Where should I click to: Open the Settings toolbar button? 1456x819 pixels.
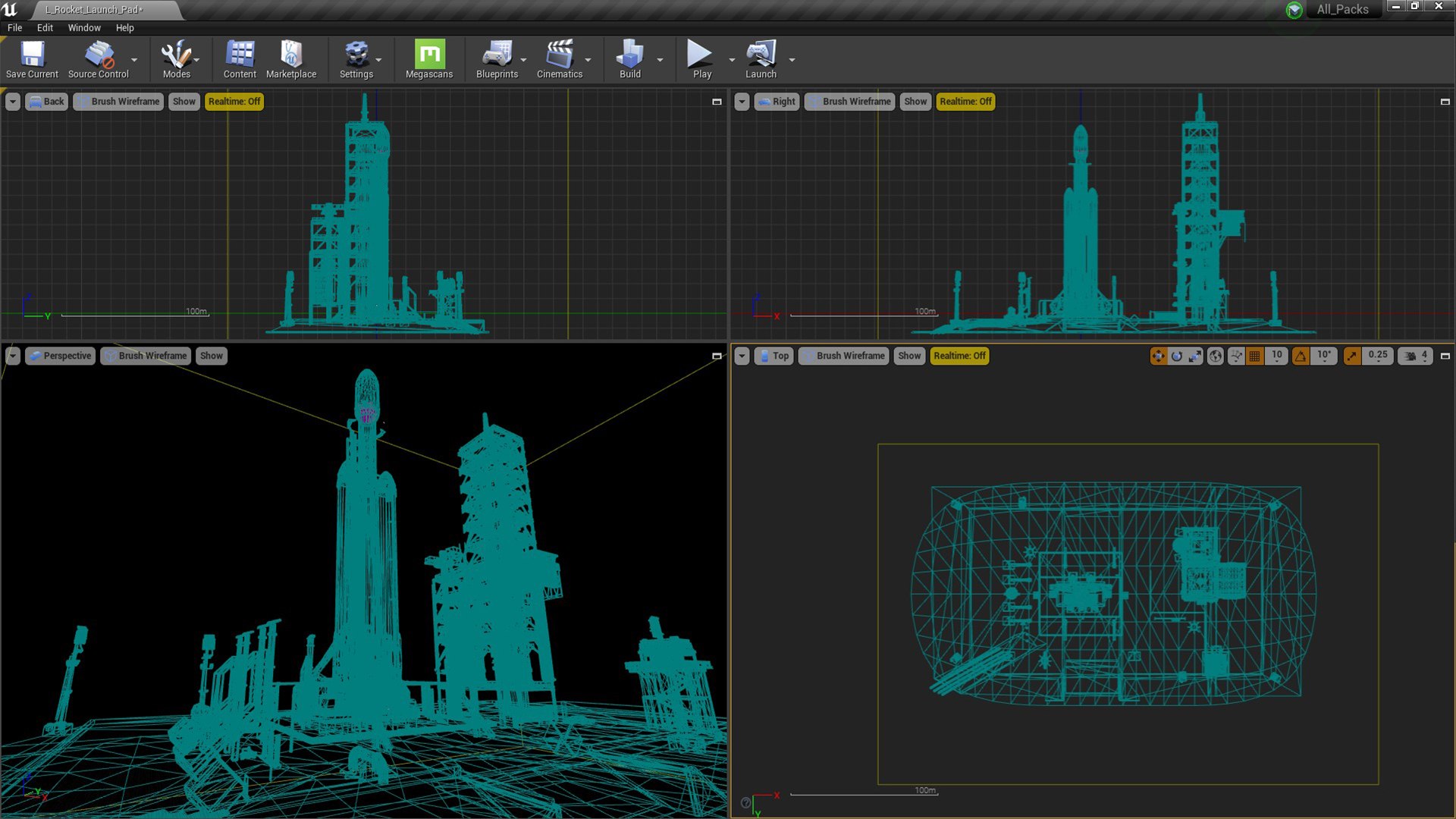[356, 59]
